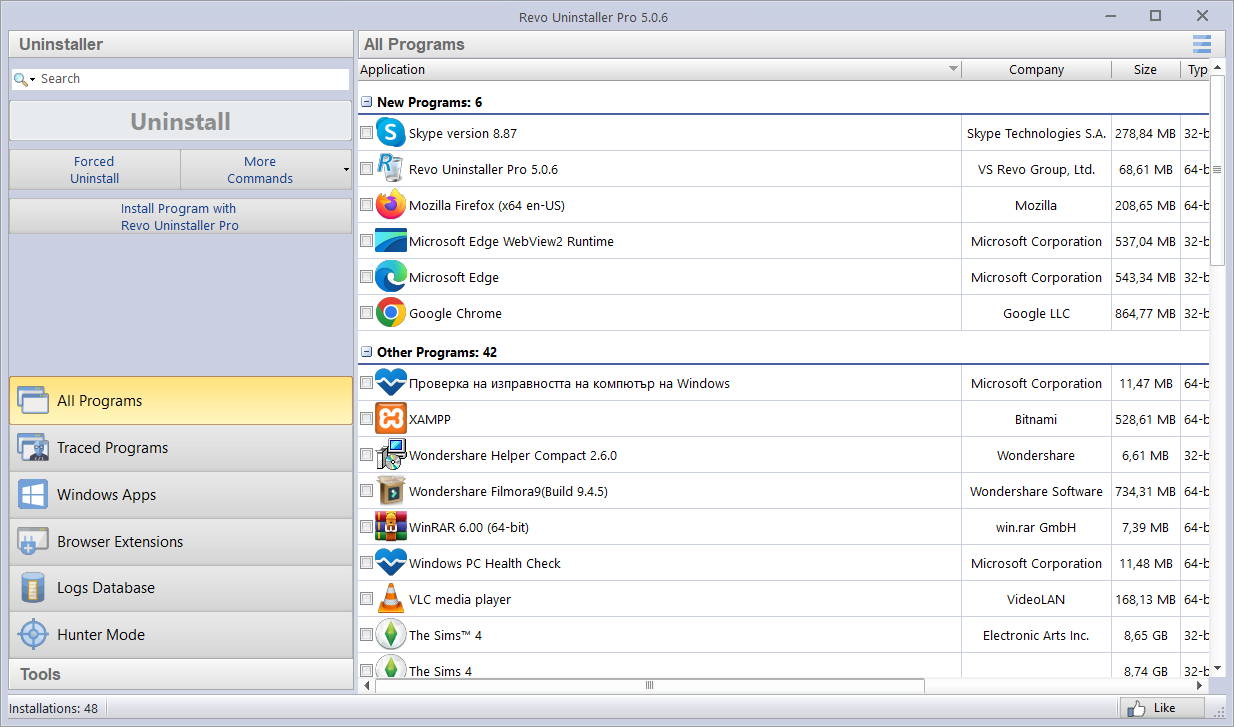Click the Google Chrome icon
Image resolution: width=1234 pixels, height=727 pixels.
390,313
